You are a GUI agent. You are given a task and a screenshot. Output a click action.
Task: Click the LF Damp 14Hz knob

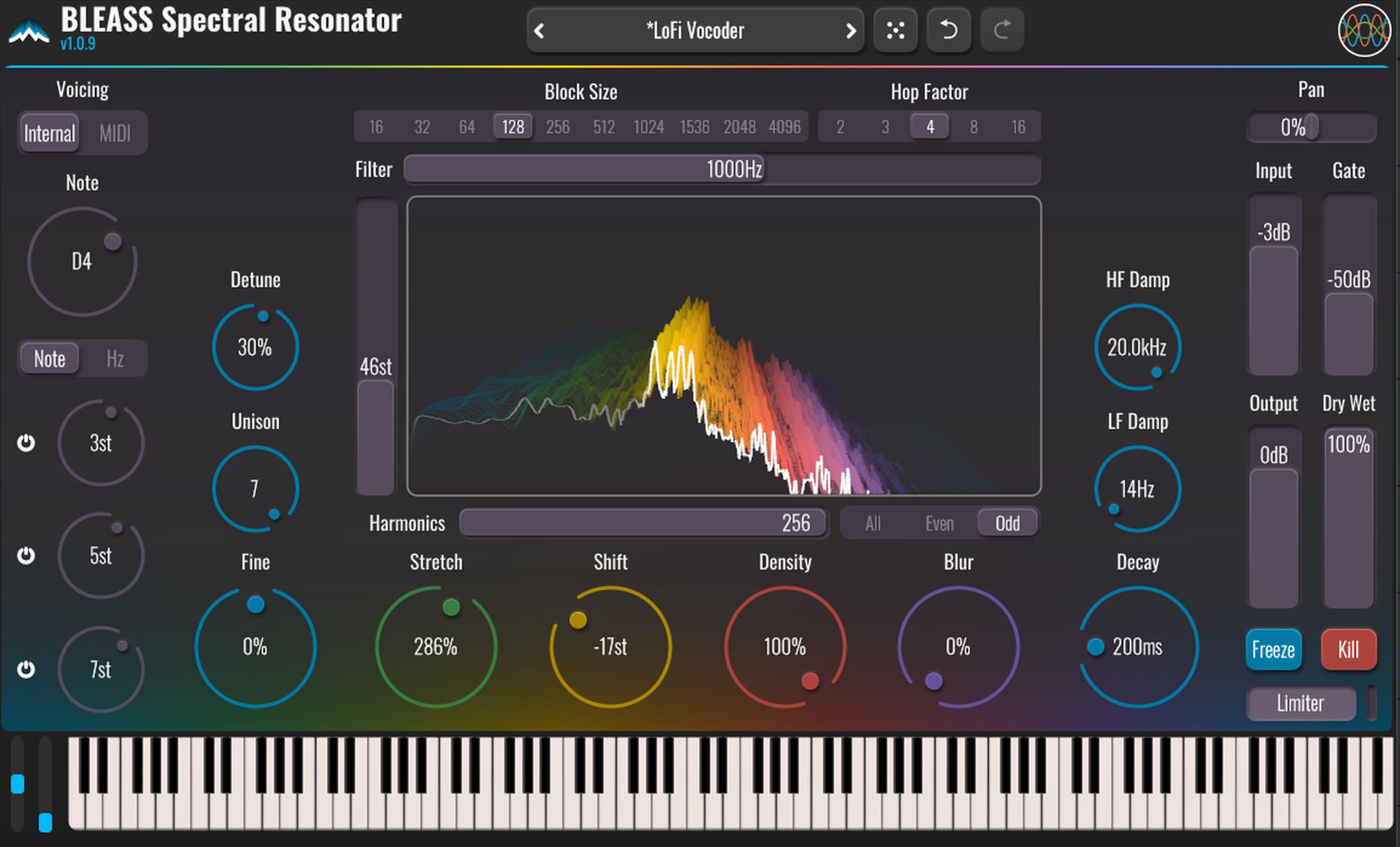click(x=1138, y=488)
